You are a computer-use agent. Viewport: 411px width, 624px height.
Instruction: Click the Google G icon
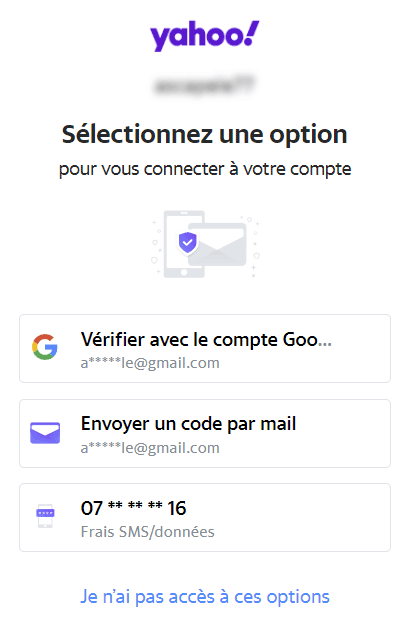[x=45, y=347]
